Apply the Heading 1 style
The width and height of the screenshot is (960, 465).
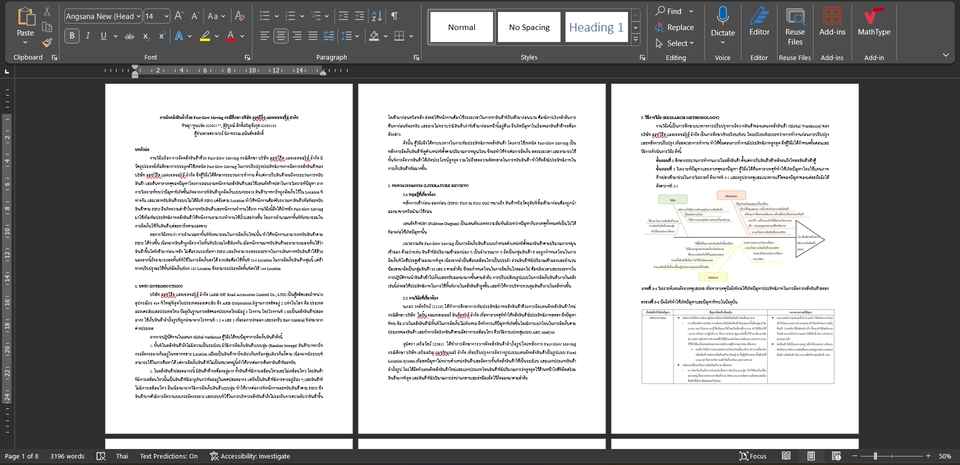596,27
